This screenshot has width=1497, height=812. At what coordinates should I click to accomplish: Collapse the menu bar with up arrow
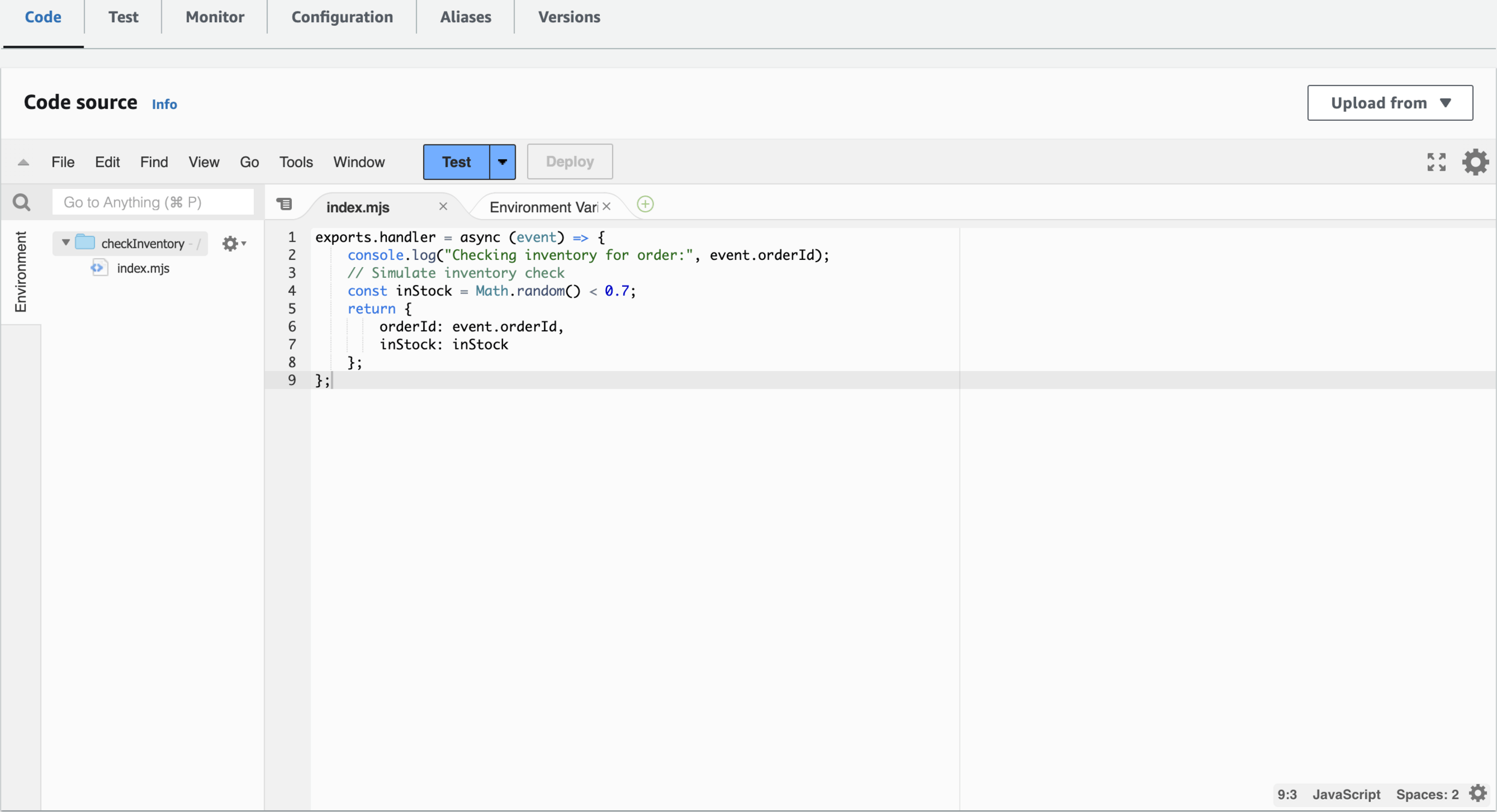click(23, 162)
